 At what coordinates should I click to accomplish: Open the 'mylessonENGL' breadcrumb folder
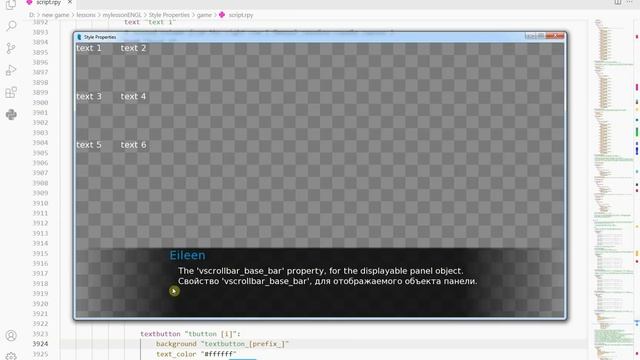122,15
